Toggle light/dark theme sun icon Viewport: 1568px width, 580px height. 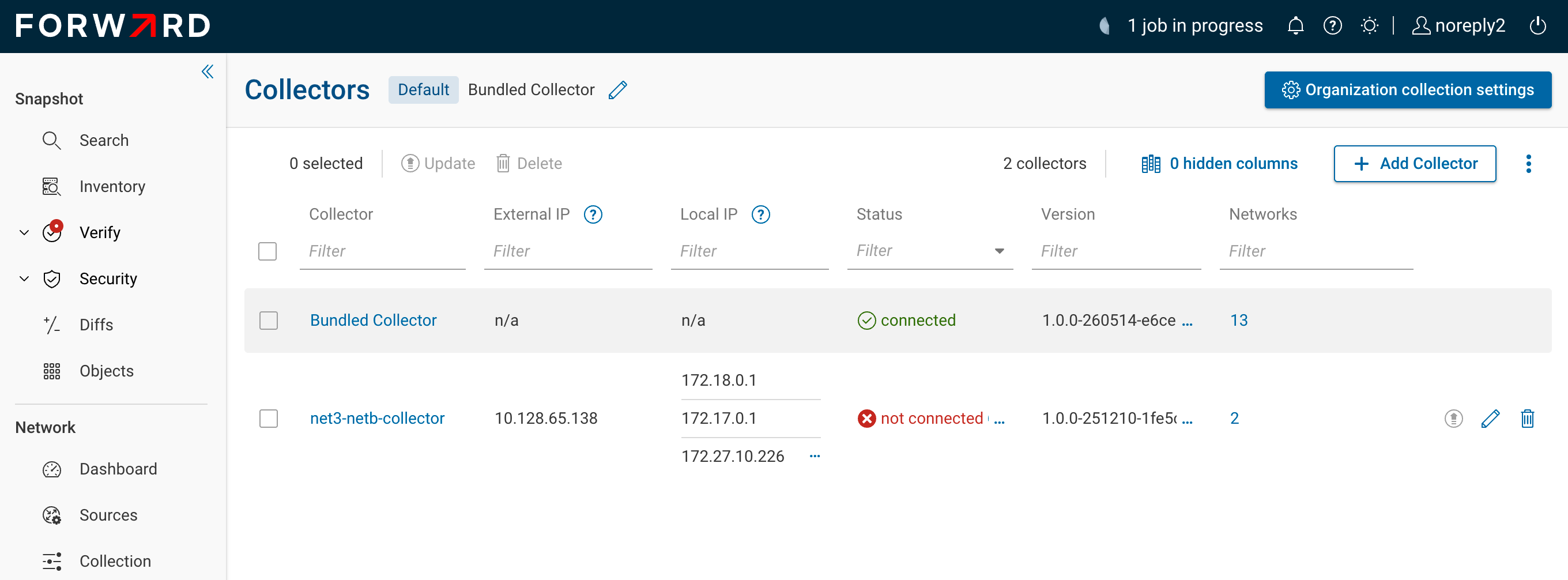[x=1370, y=25]
